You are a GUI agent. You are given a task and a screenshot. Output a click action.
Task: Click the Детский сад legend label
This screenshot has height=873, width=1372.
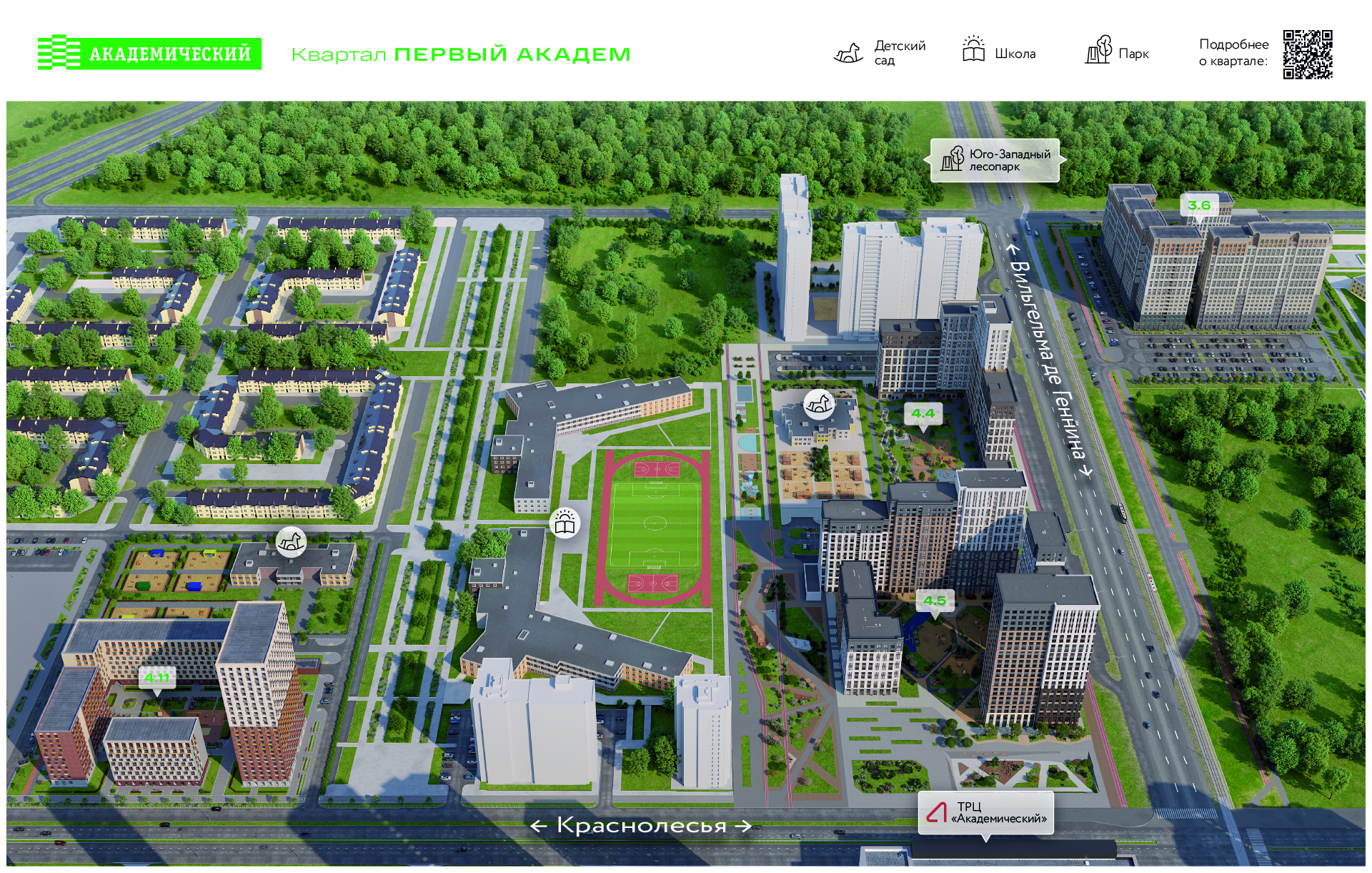(x=899, y=53)
